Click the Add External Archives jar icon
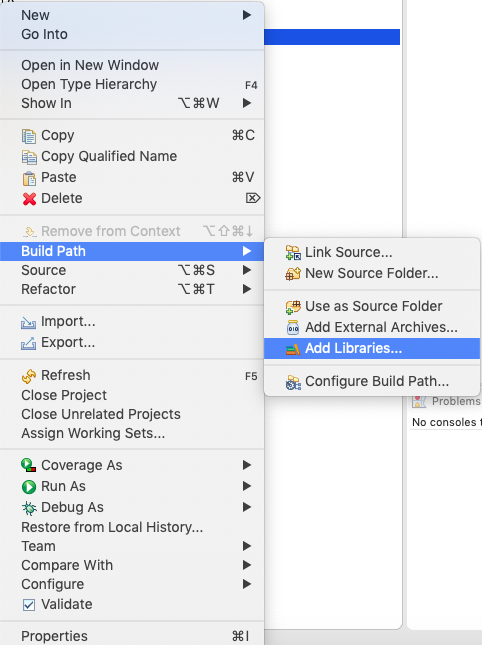This screenshot has width=482, height=645. [293, 328]
